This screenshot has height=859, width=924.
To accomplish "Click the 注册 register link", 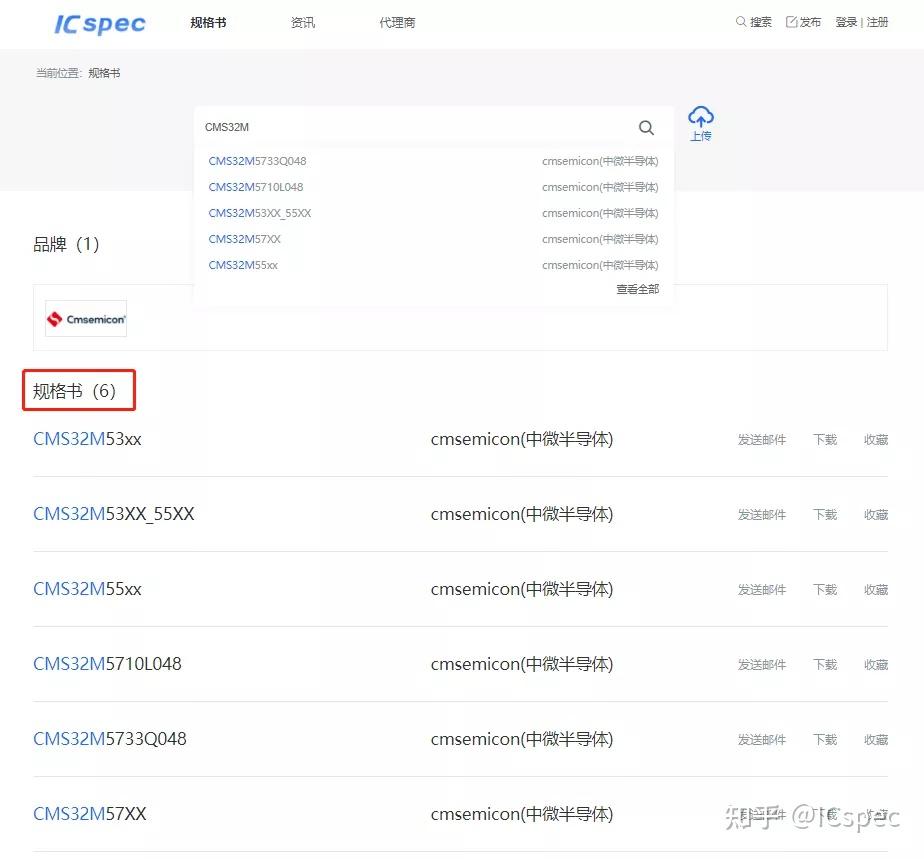I will click(x=877, y=20).
